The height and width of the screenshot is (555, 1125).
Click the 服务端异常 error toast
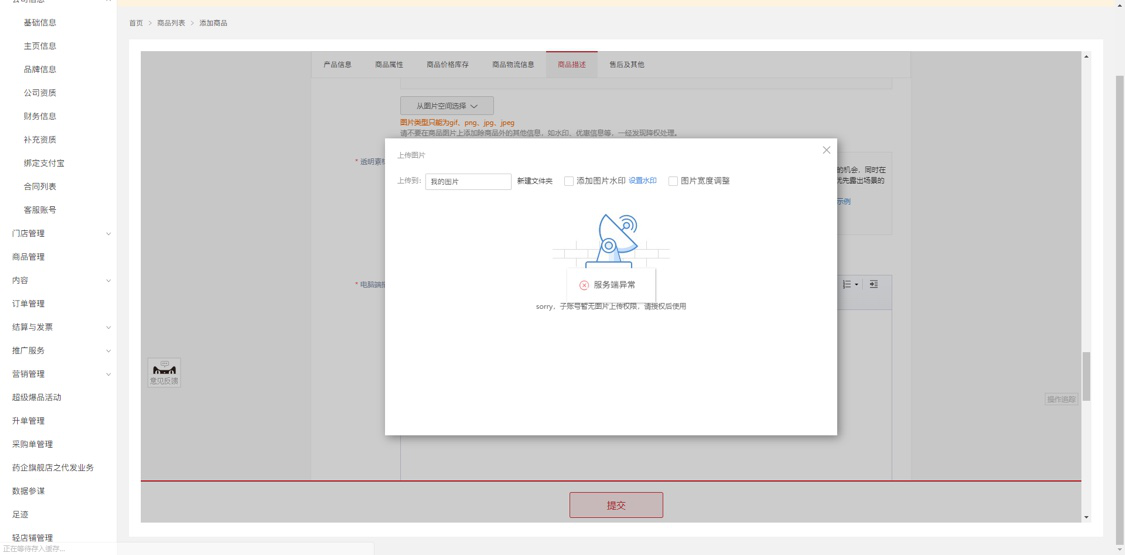coord(611,285)
